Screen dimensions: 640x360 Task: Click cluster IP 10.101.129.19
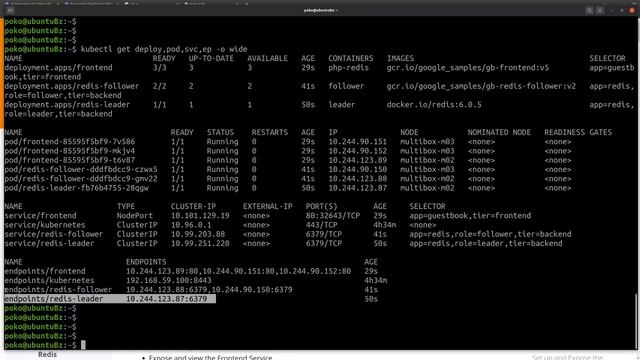click(200, 216)
